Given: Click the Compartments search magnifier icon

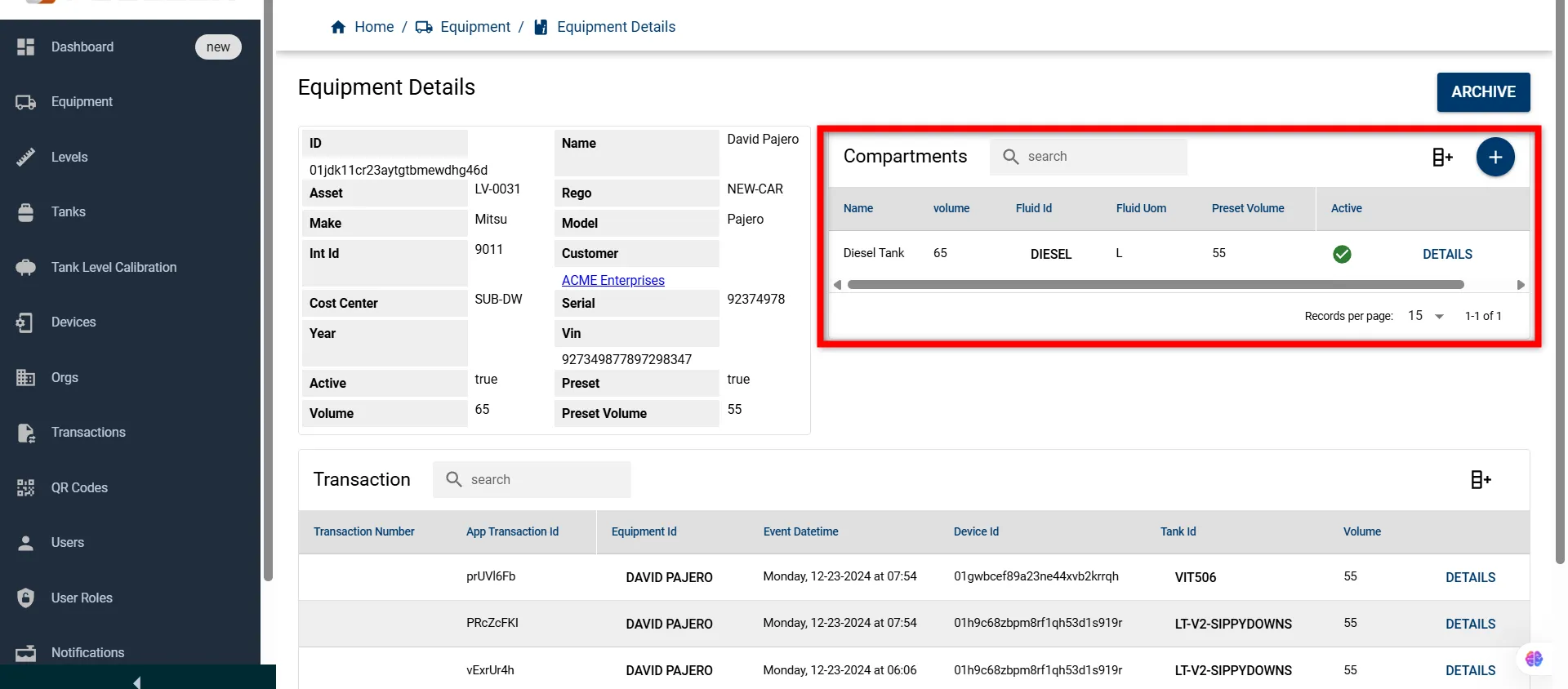Looking at the screenshot, I should coord(1010,157).
